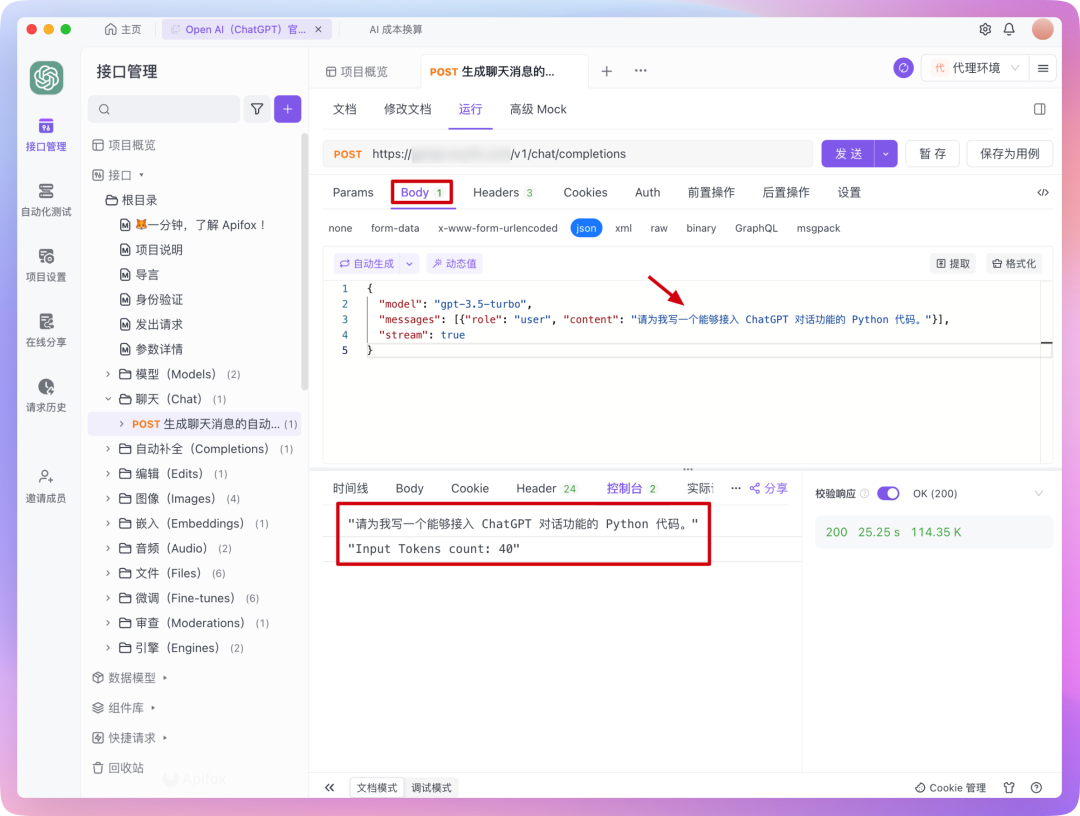This screenshot has height=816, width=1080.
Task: Click the sidebar search input field
Action: click(x=165, y=109)
